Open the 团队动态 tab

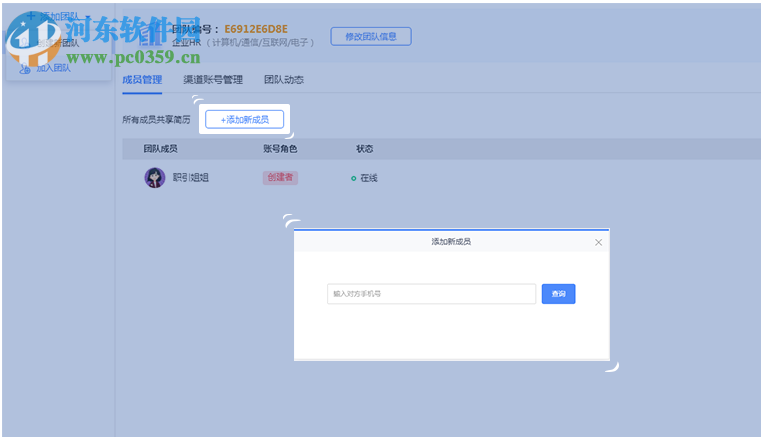(x=284, y=80)
